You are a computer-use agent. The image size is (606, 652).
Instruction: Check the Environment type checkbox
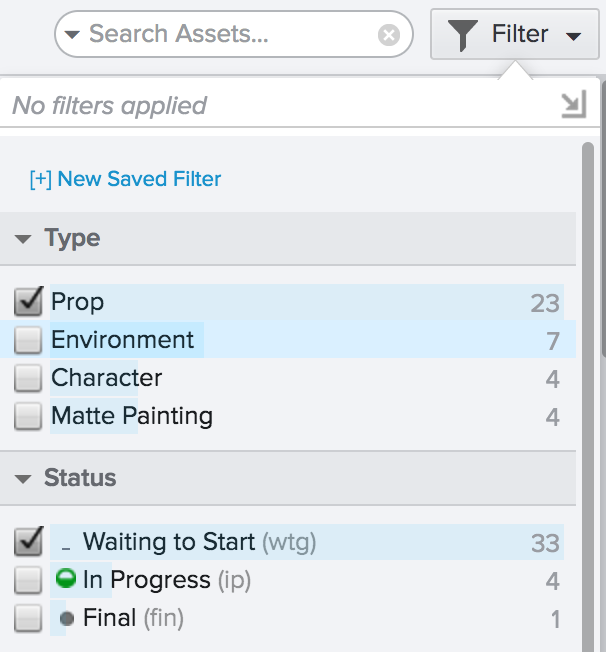[28, 340]
